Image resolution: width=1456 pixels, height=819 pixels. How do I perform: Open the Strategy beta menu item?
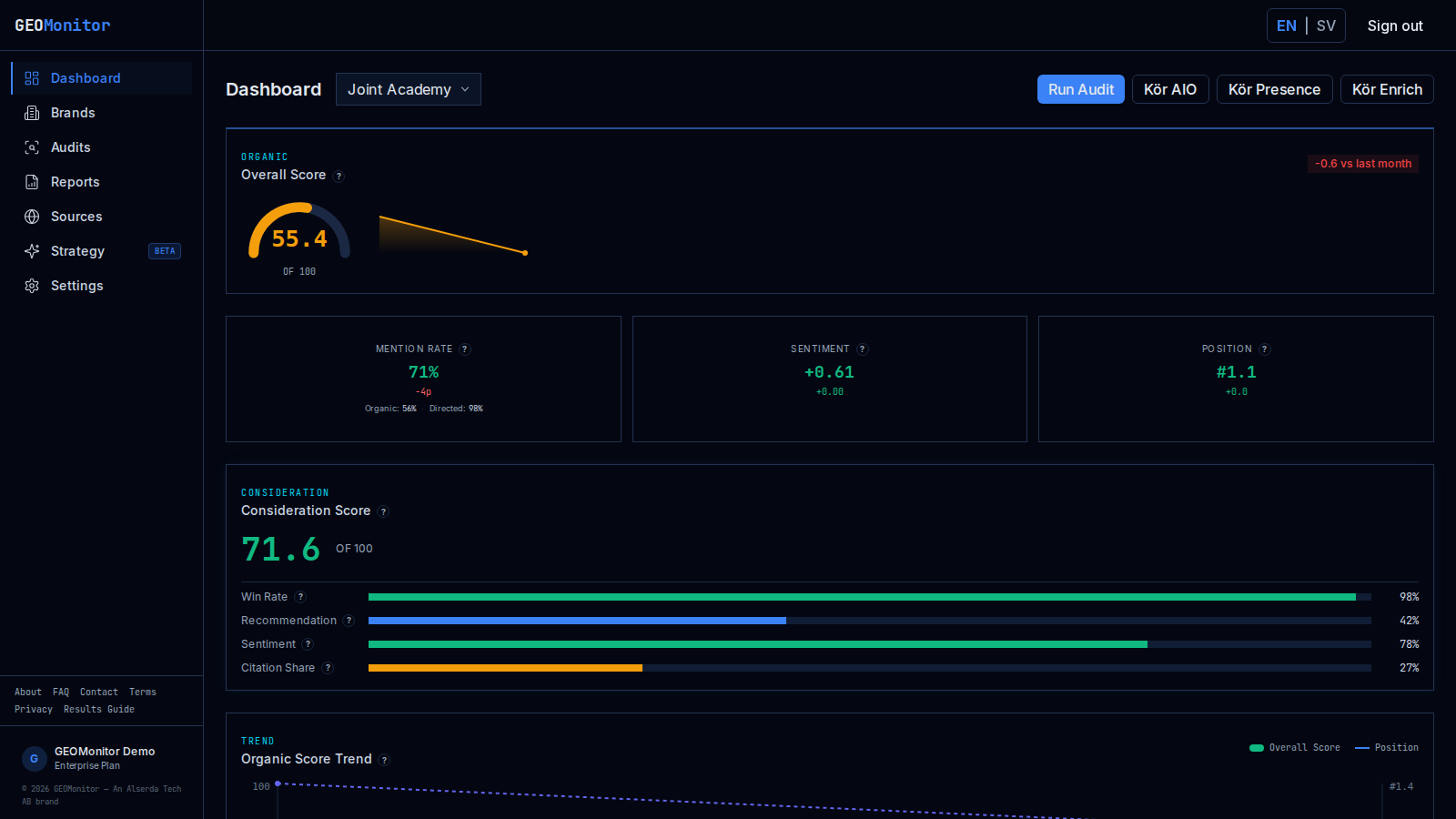102,251
